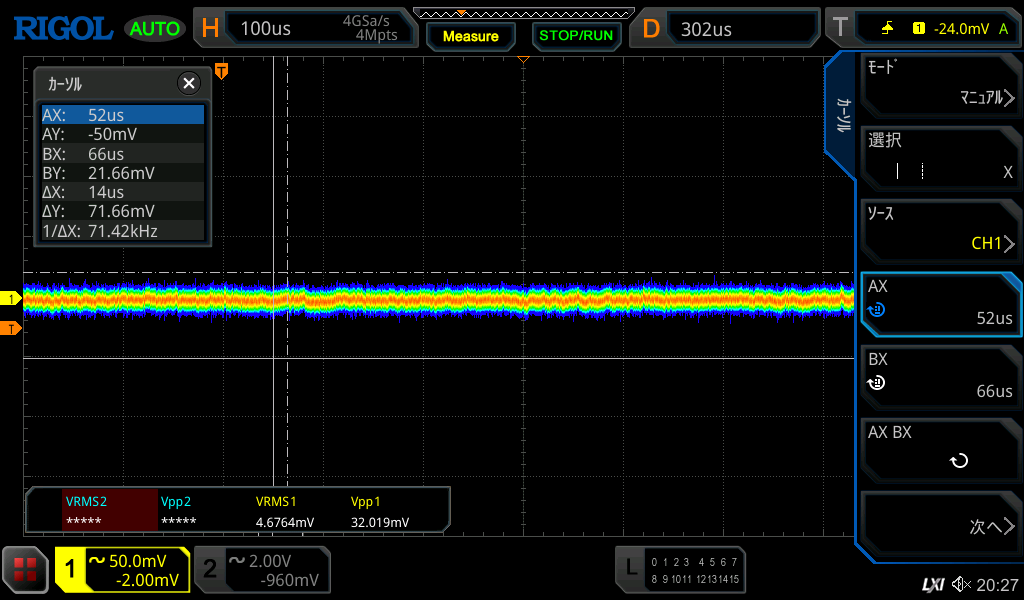
Task: Select the AX BX reset rotate icon
Action: coord(959,461)
